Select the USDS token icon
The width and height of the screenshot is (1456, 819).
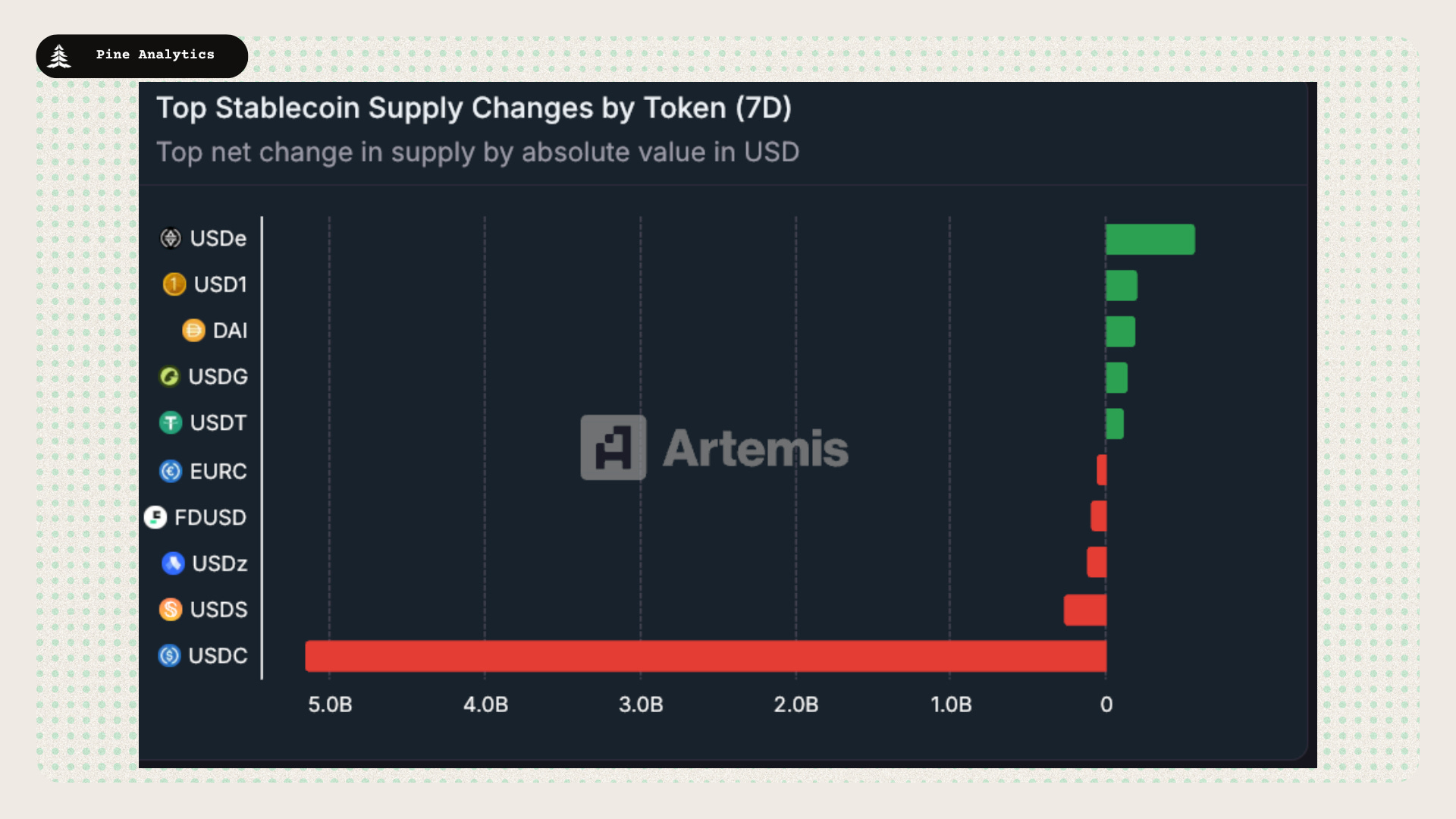pyautogui.click(x=171, y=610)
